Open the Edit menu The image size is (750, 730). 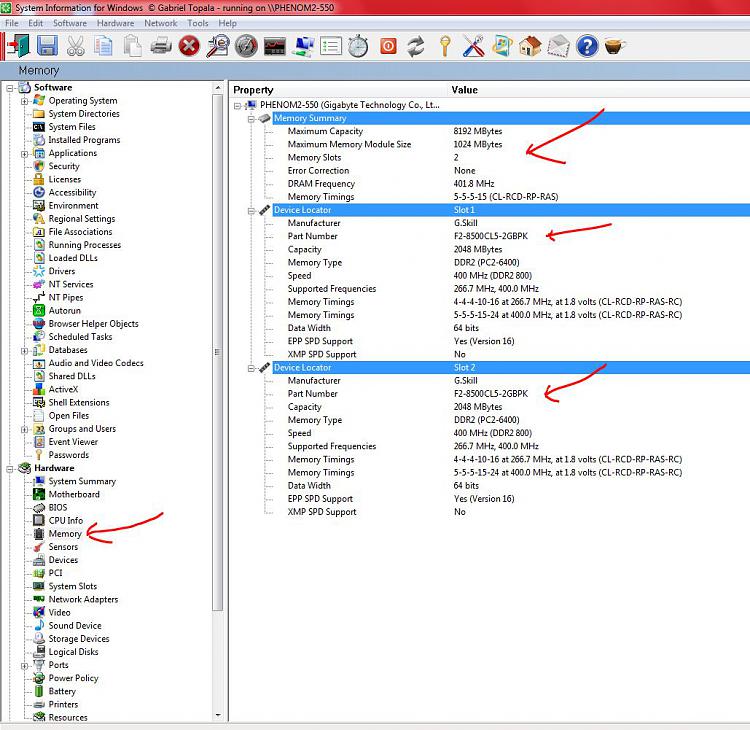(x=35, y=23)
